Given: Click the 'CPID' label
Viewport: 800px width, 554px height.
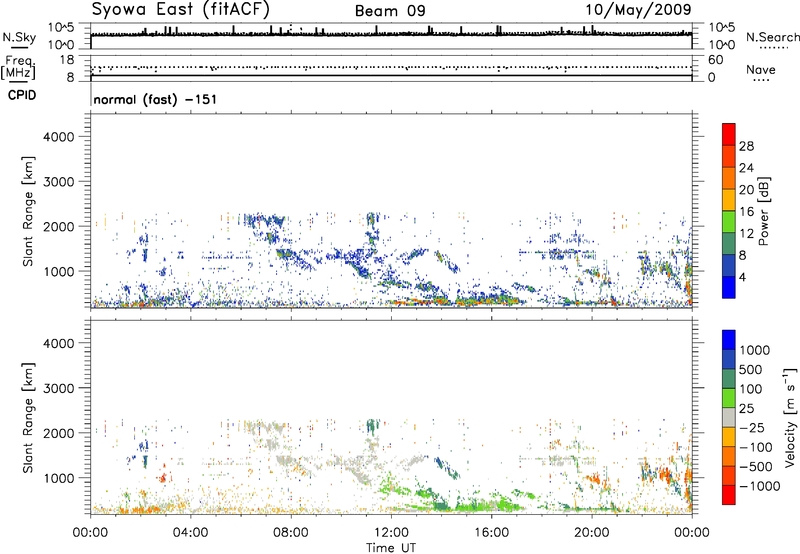Looking at the screenshot, I should (x=22, y=95).
